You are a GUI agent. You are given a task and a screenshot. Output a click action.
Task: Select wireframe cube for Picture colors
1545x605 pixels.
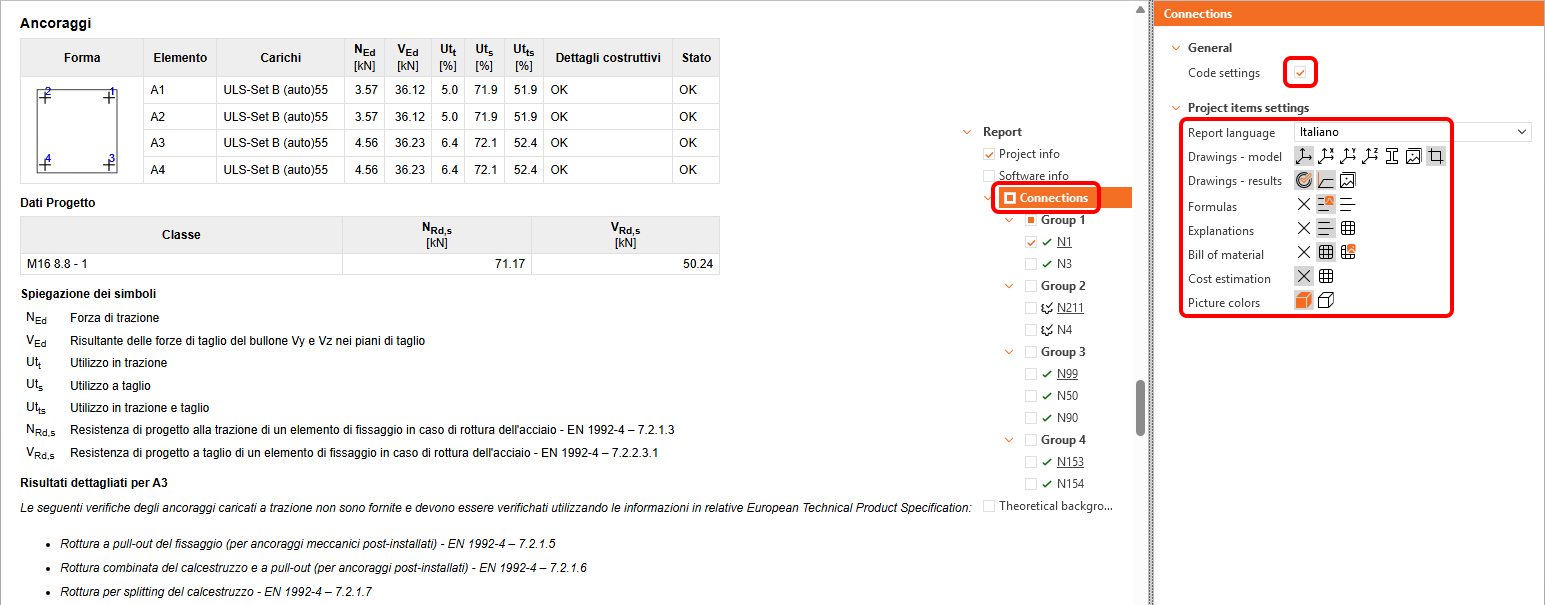tap(1326, 301)
